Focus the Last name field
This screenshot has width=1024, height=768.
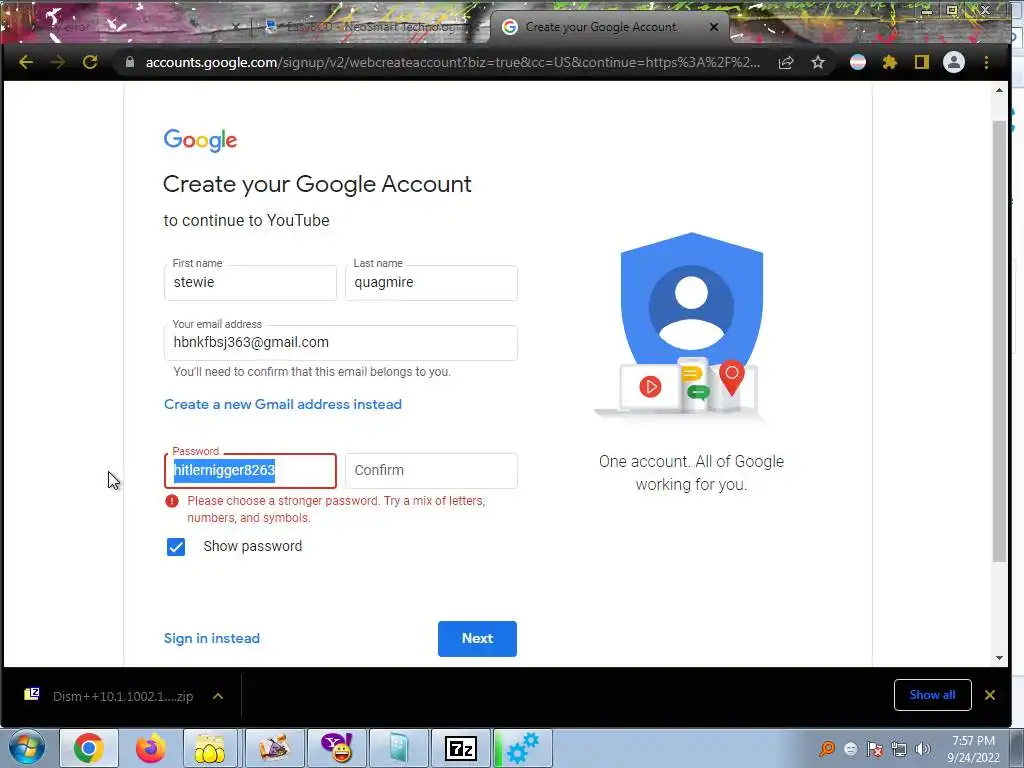point(432,283)
